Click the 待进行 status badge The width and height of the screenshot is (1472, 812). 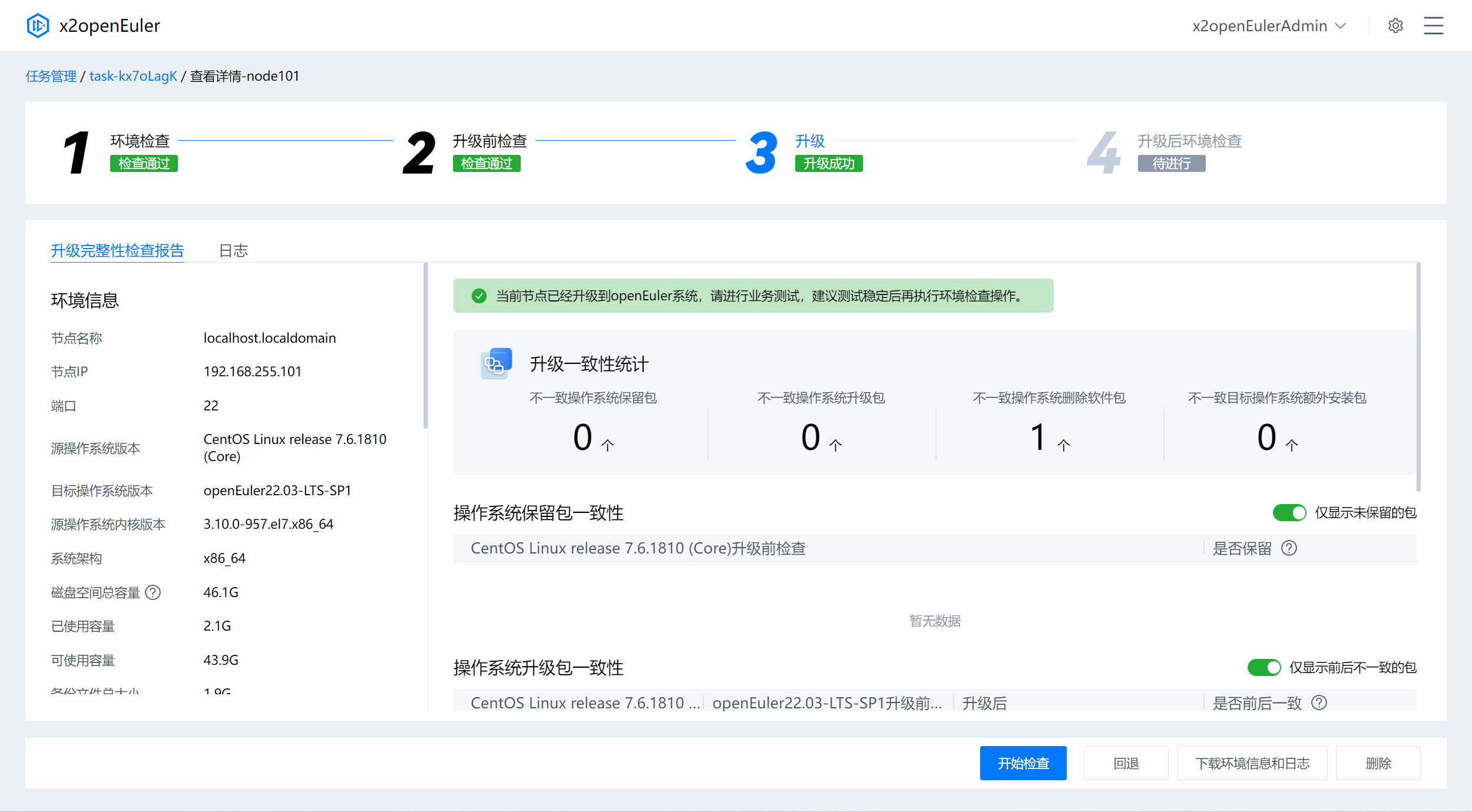coord(1172,163)
